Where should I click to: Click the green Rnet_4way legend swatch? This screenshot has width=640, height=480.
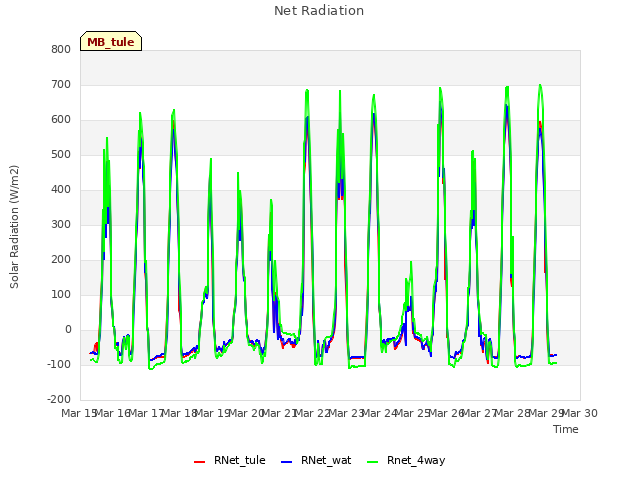coord(373,462)
